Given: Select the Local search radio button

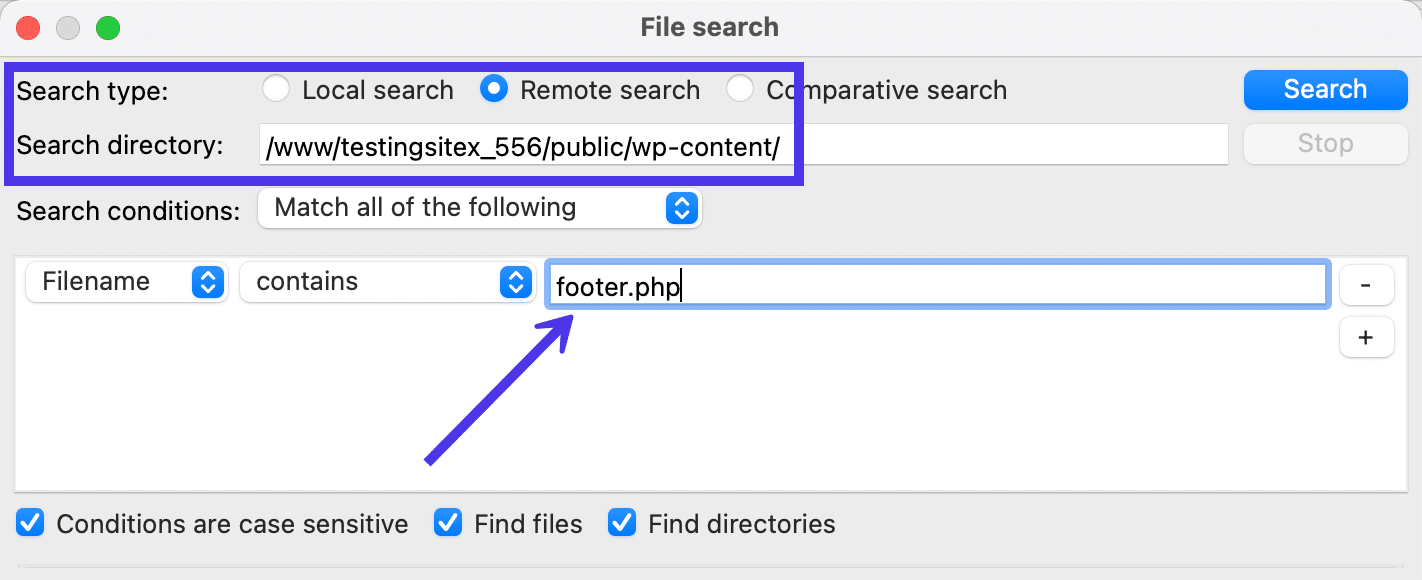Looking at the screenshot, I should click(x=276, y=89).
